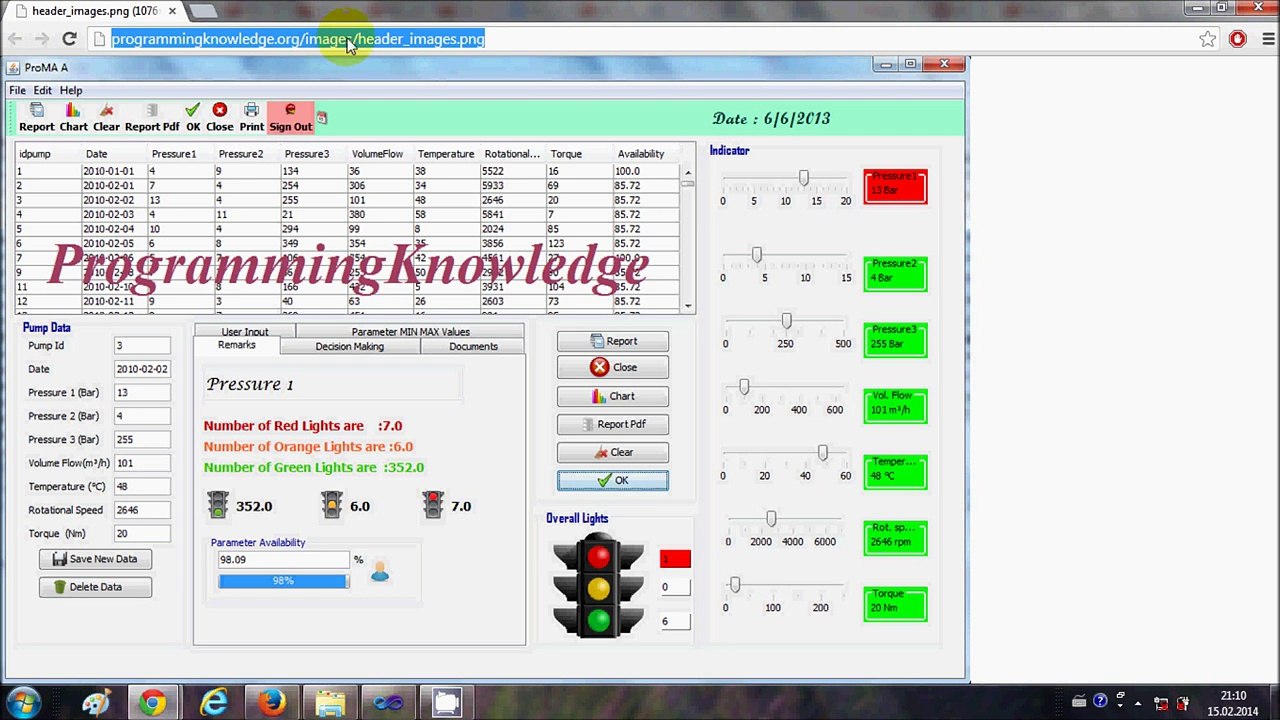Click the Close button with red X

(x=613, y=367)
